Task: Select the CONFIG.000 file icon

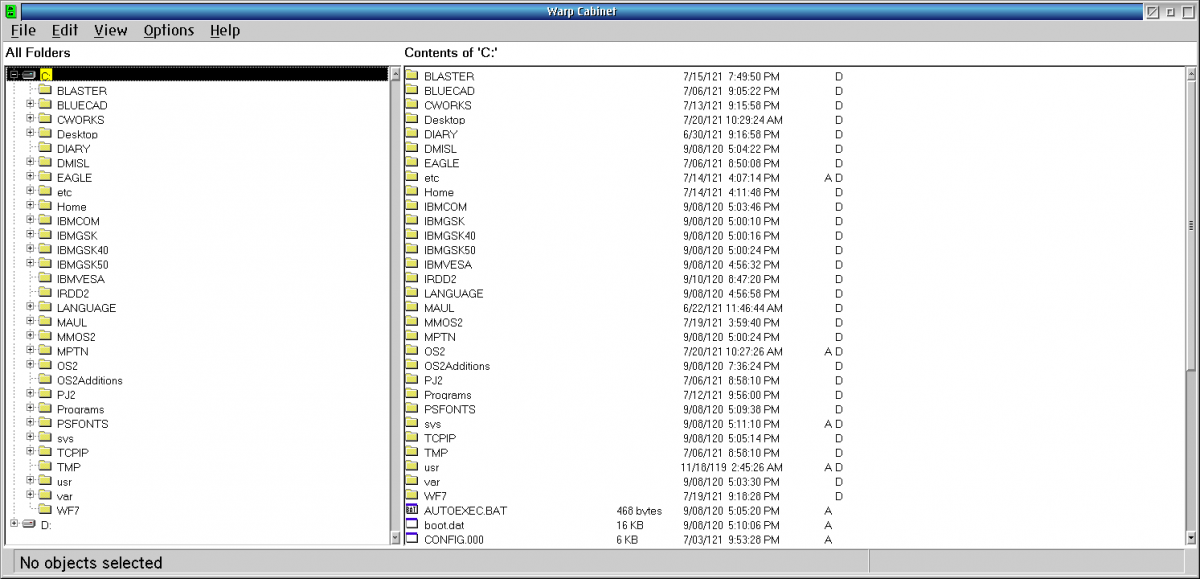Action: (413, 539)
